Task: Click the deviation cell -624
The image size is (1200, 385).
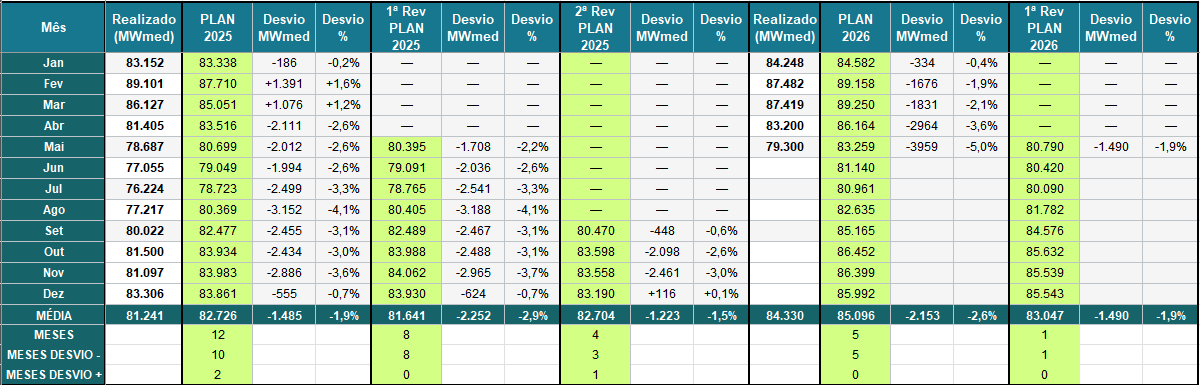Action: [473, 293]
